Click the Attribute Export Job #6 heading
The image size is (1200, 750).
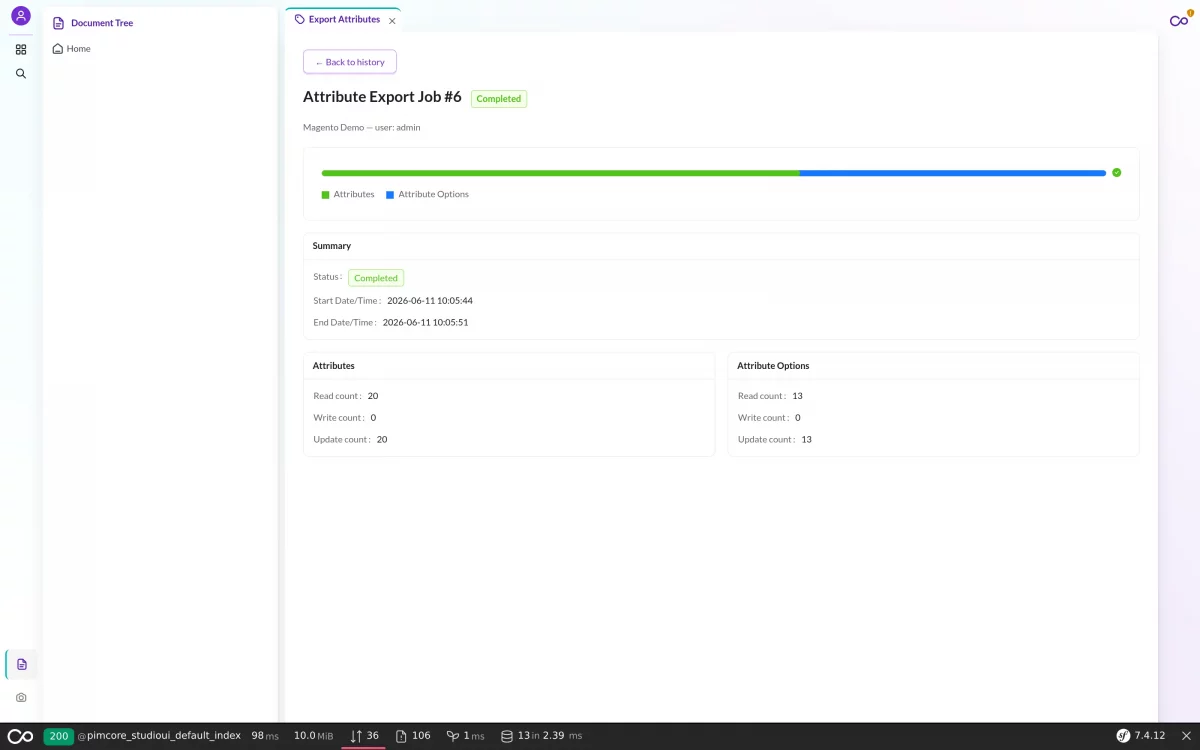[x=382, y=97]
